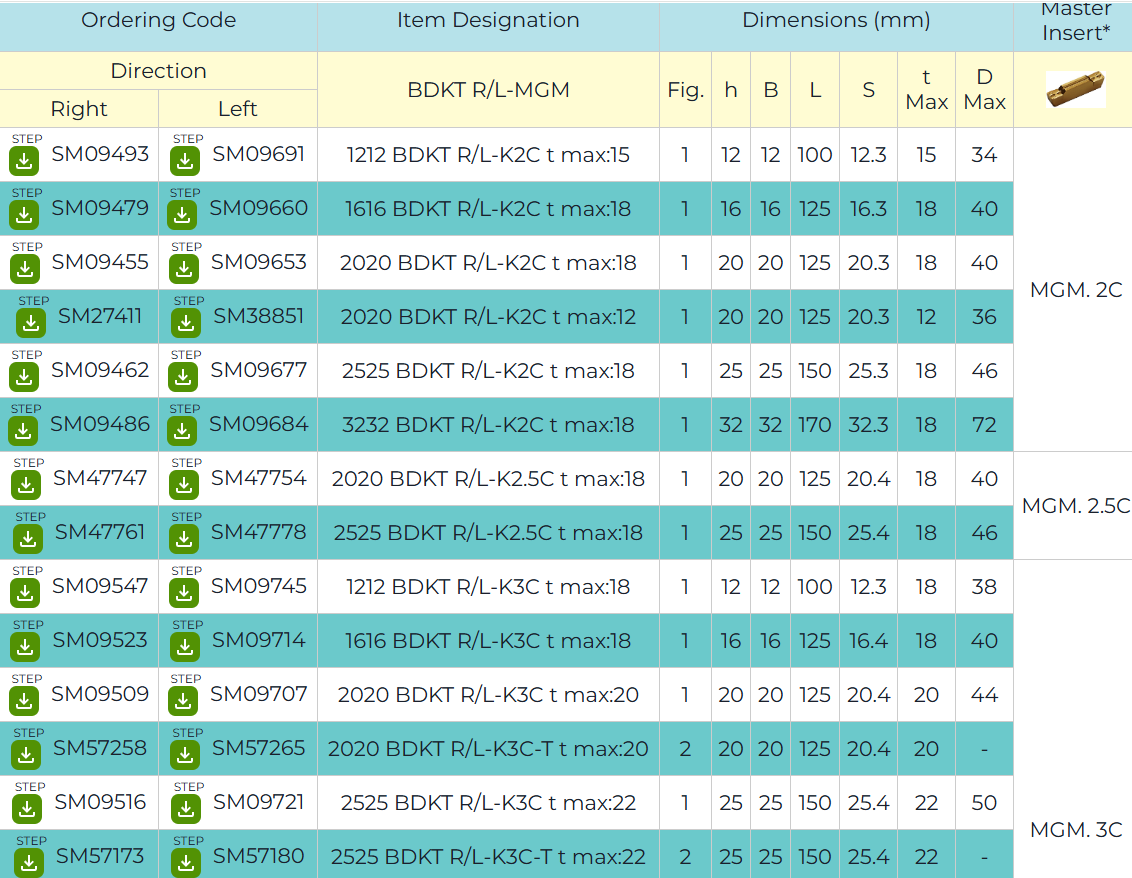Get STEP file for SM47747
Image resolution: width=1132 pixels, height=878 pixels.
click(27, 483)
